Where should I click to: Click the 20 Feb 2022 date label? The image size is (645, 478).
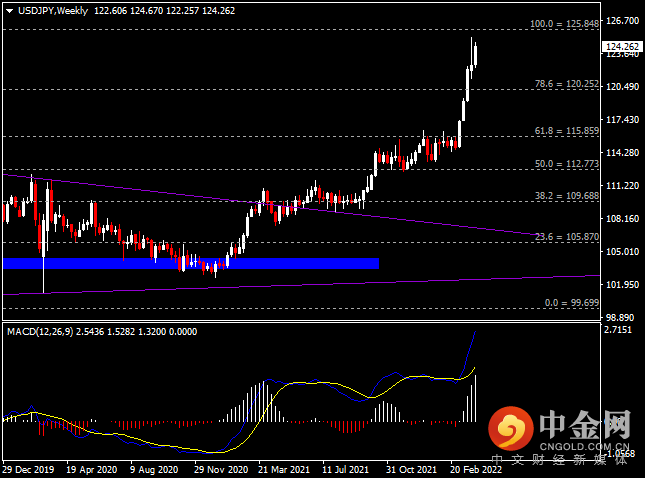point(476,469)
